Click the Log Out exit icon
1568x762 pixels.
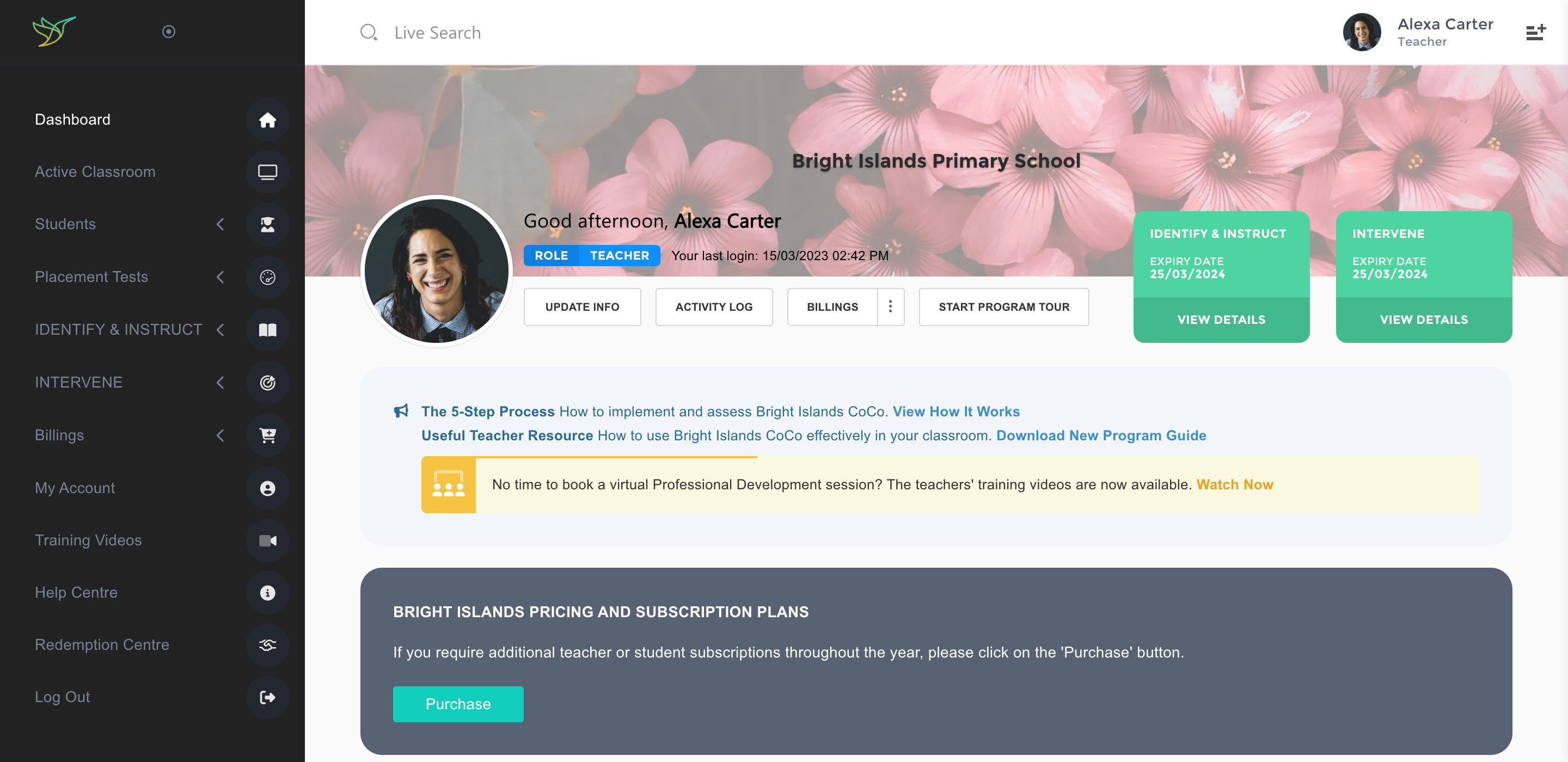coord(267,697)
